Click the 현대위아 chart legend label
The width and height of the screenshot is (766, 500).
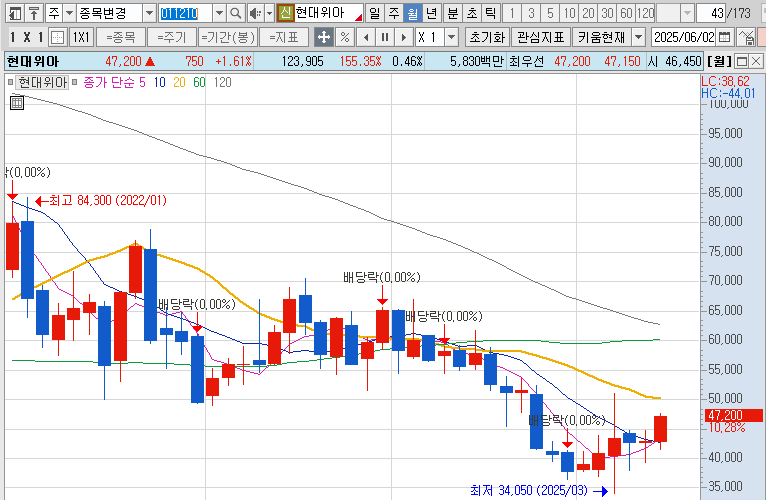point(42,83)
